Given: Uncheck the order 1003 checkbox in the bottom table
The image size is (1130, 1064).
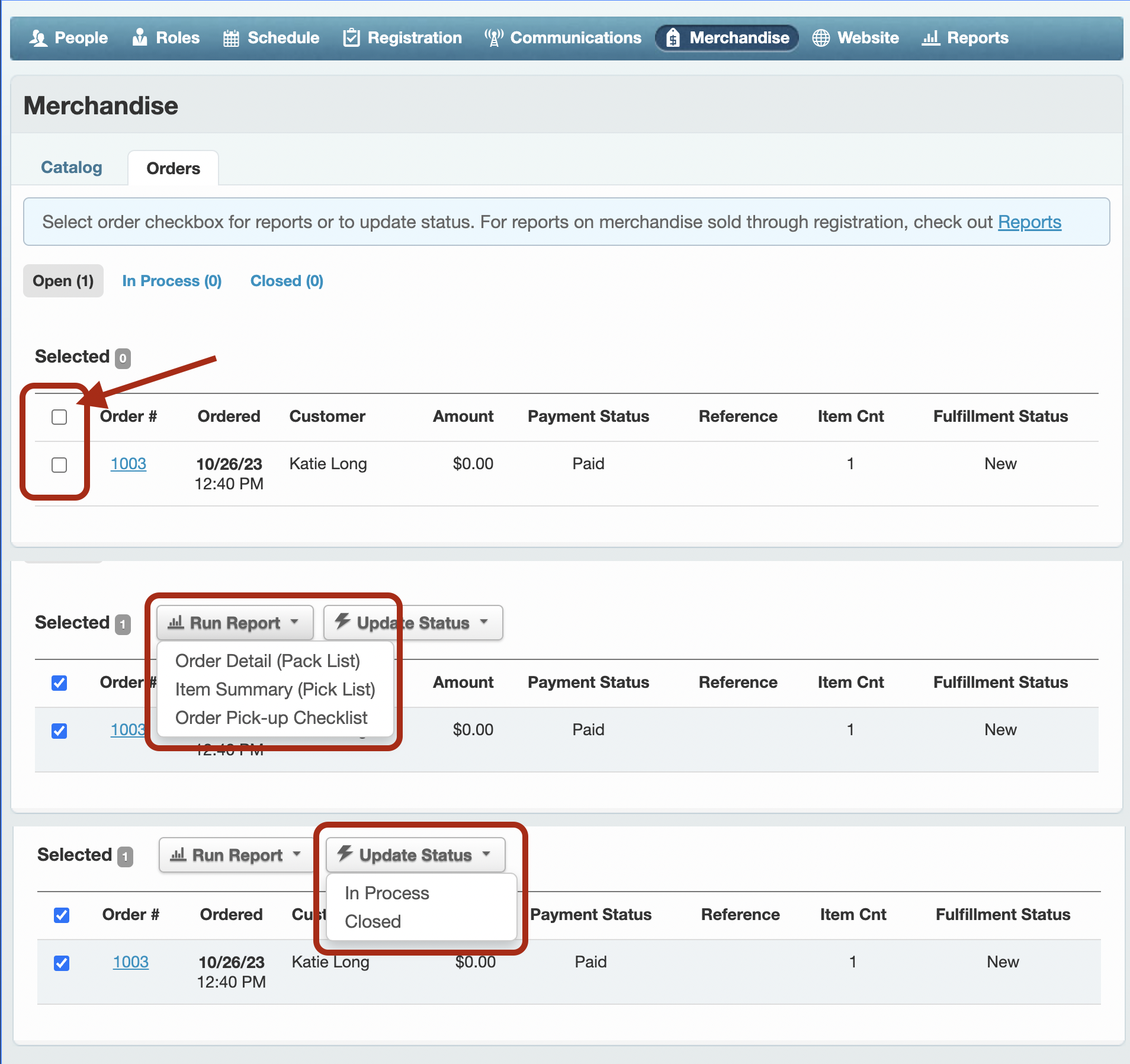Looking at the screenshot, I should (x=62, y=963).
